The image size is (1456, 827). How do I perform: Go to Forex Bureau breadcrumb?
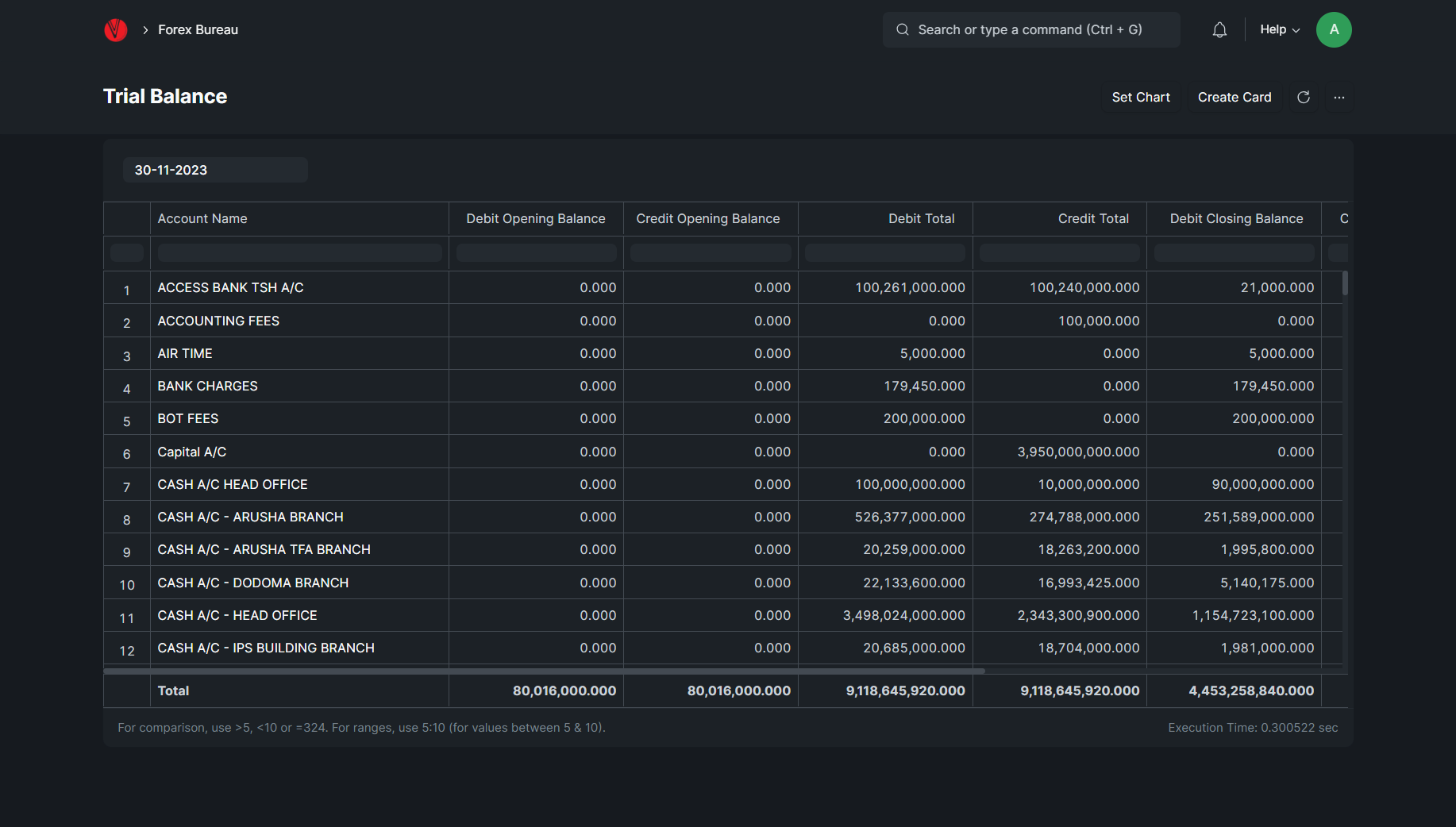(198, 29)
